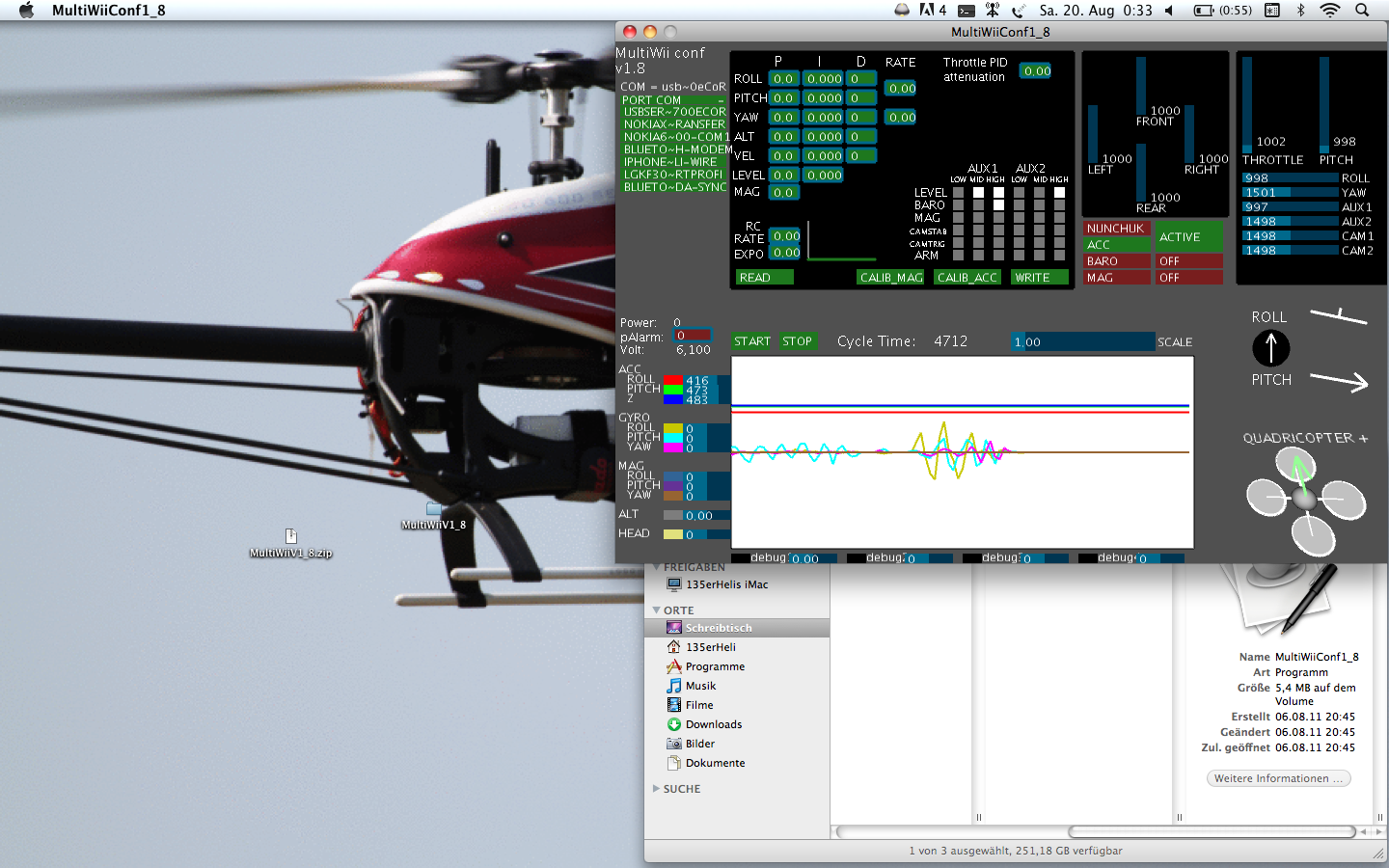Screen dimensions: 1389x868
Task: Select the LGKF30~RTPROFI serial port
Action: click(x=674, y=175)
